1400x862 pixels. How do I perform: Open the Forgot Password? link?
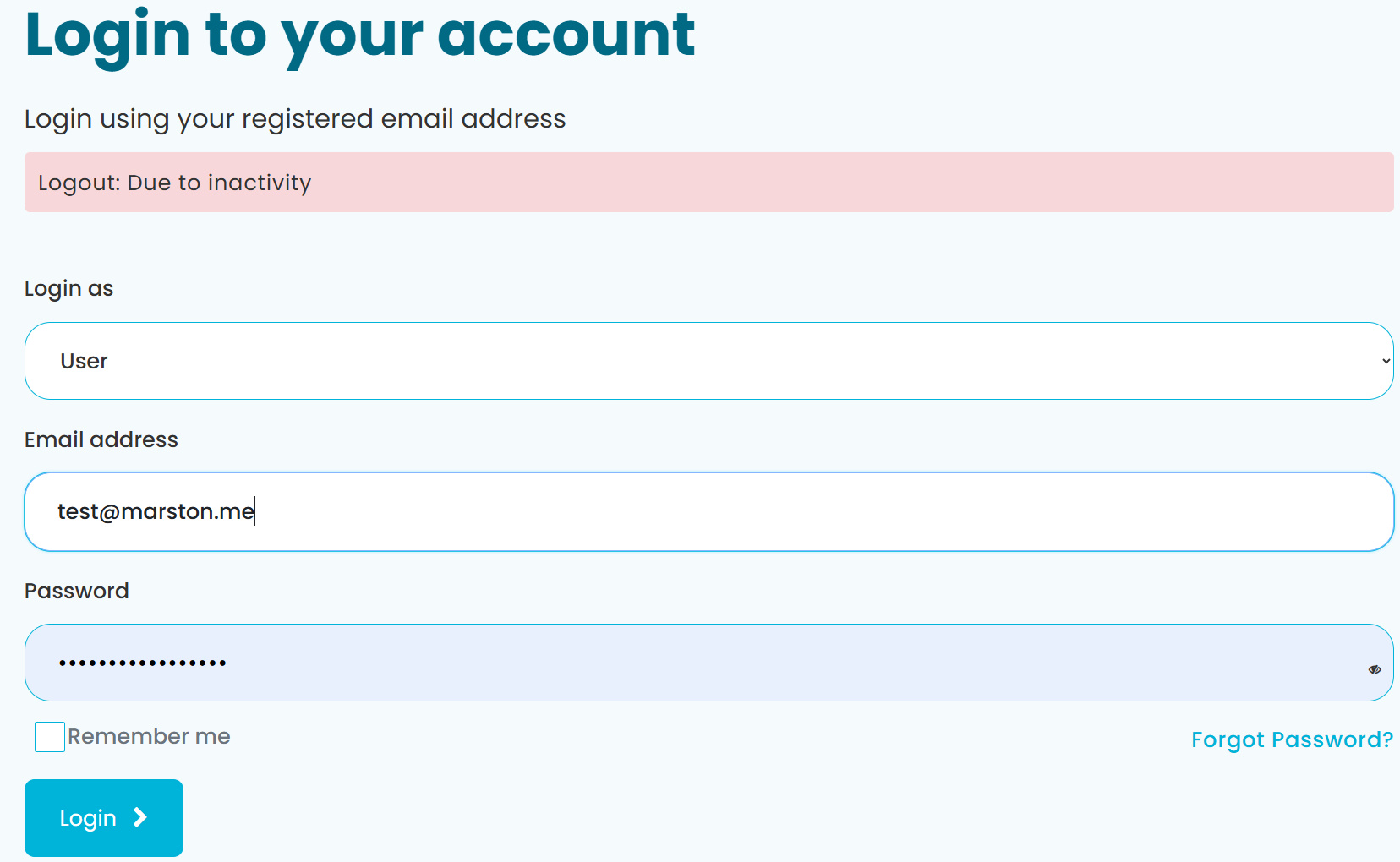[1292, 739]
